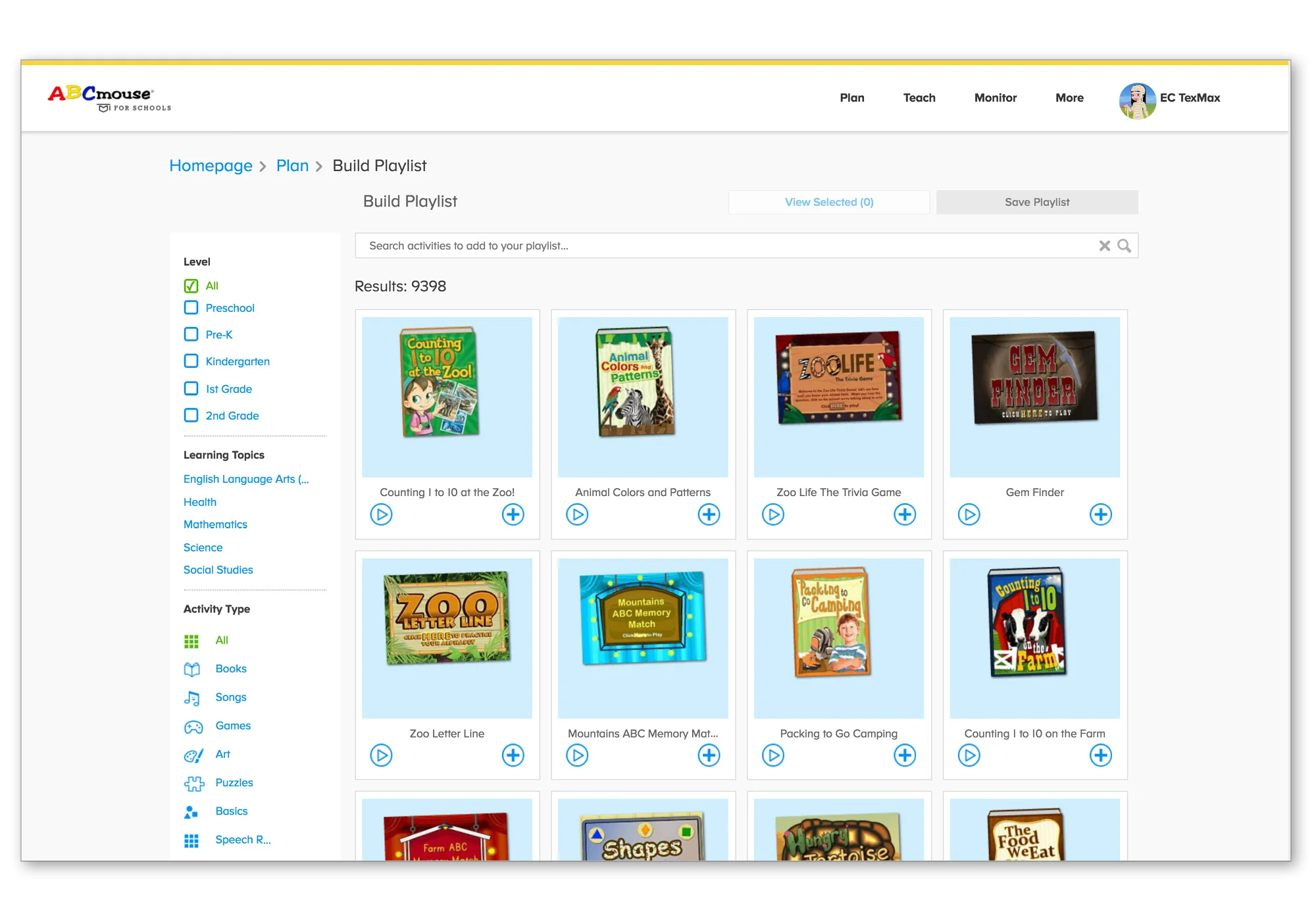Screen dimensions: 1316x921
Task: Filter by English Language Arts topic
Action: (246, 479)
